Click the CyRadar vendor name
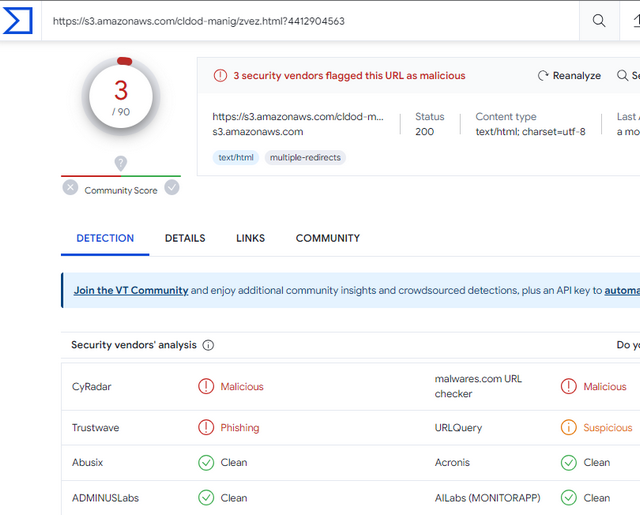This screenshot has height=515, width=640. click(x=91, y=386)
